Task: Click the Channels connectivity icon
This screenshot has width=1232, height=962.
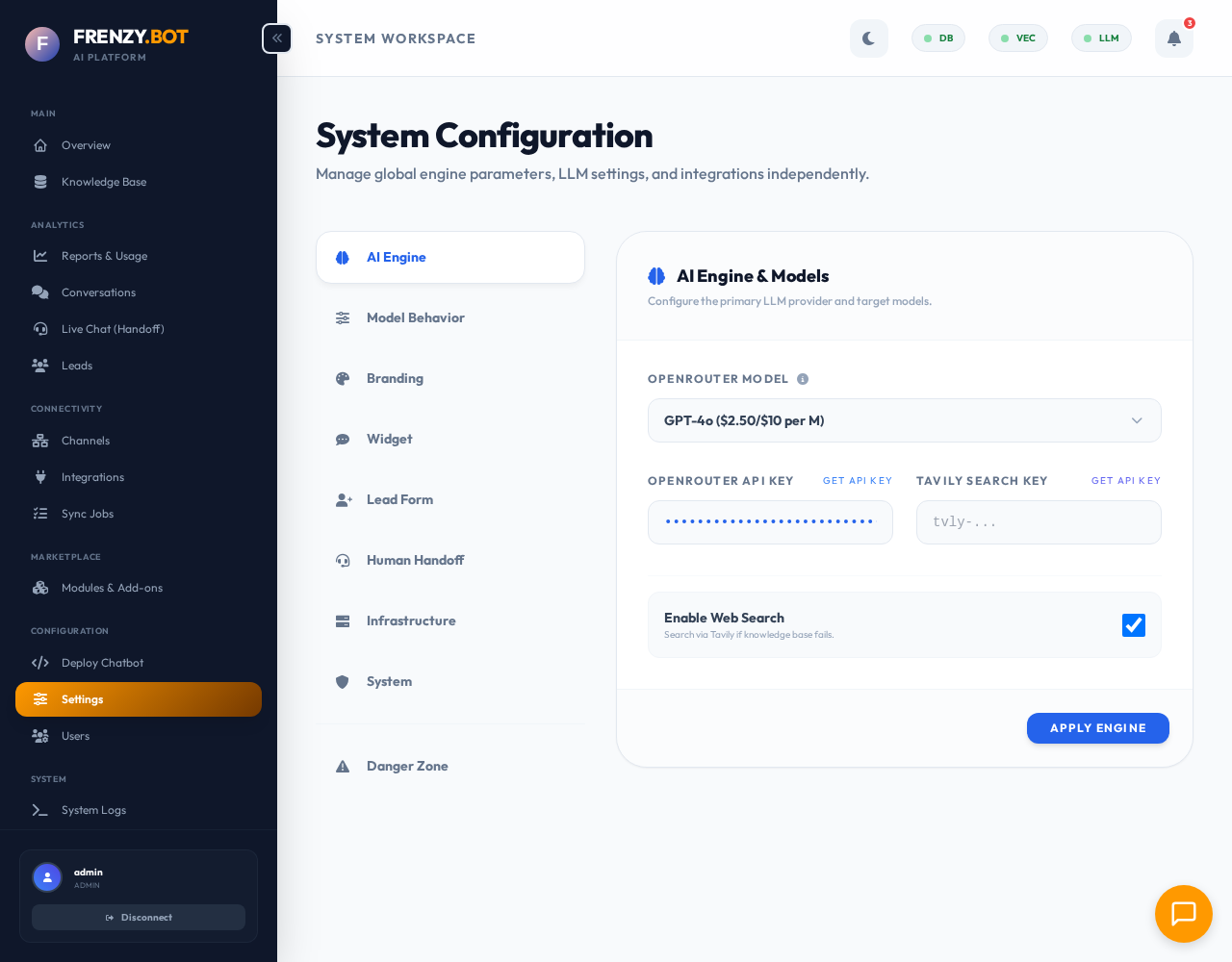Action: click(39, 441)
